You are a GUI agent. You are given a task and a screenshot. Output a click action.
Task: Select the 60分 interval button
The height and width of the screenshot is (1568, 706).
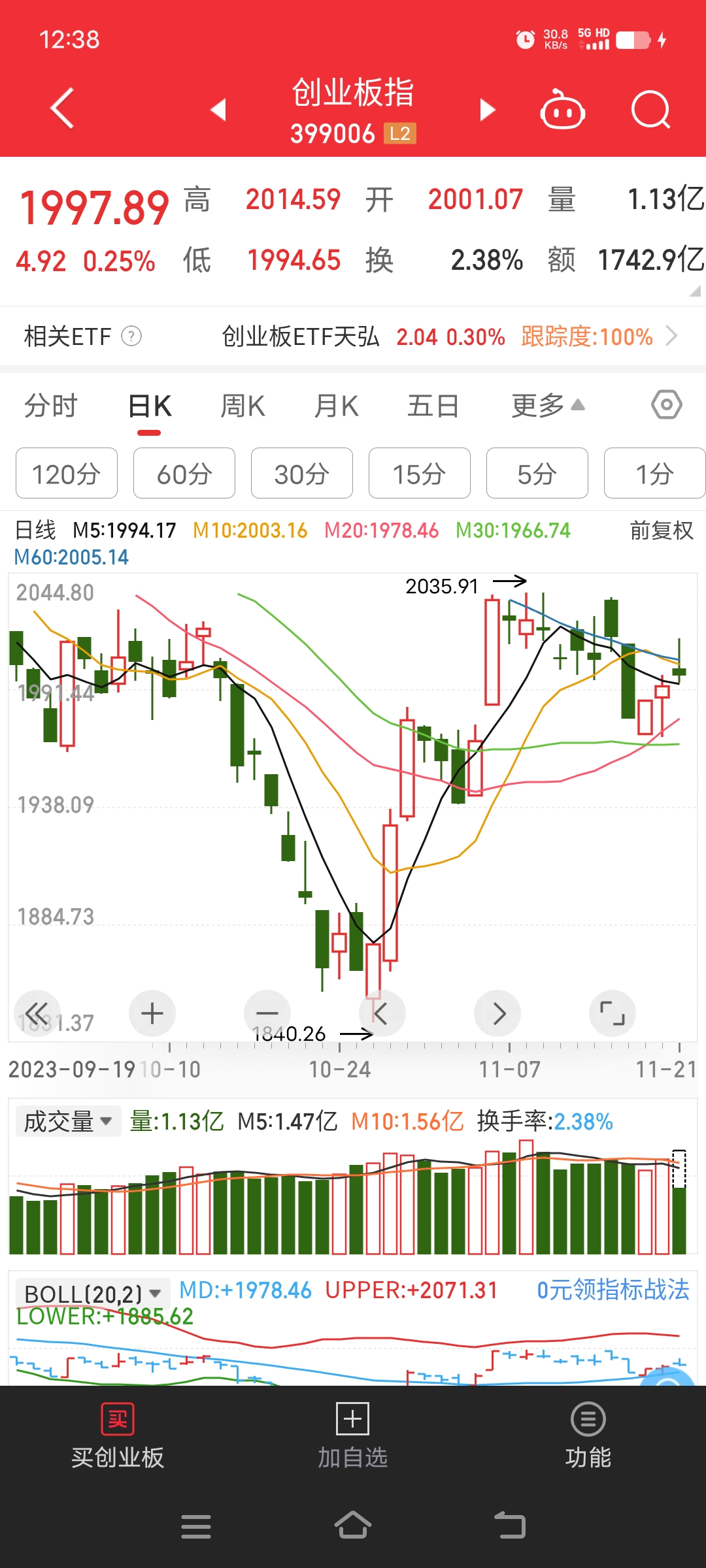(x=184, y=473)
